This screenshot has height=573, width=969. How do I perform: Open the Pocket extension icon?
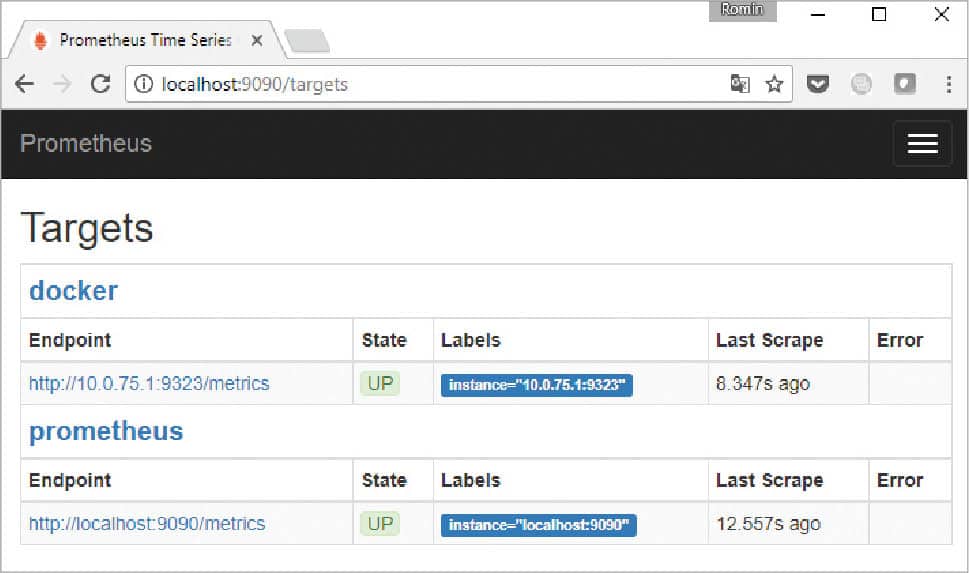click(x=818, y=85)
